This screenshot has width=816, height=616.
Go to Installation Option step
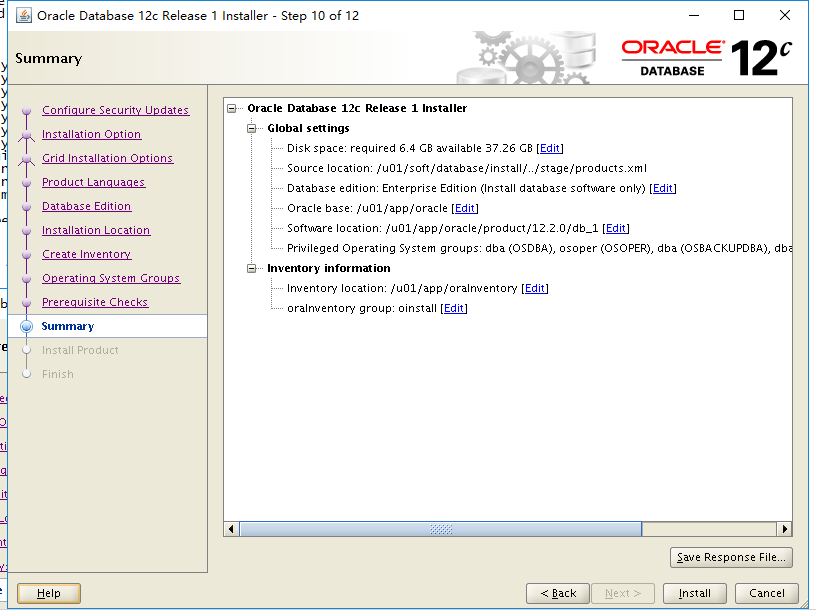tap(92, 134)
